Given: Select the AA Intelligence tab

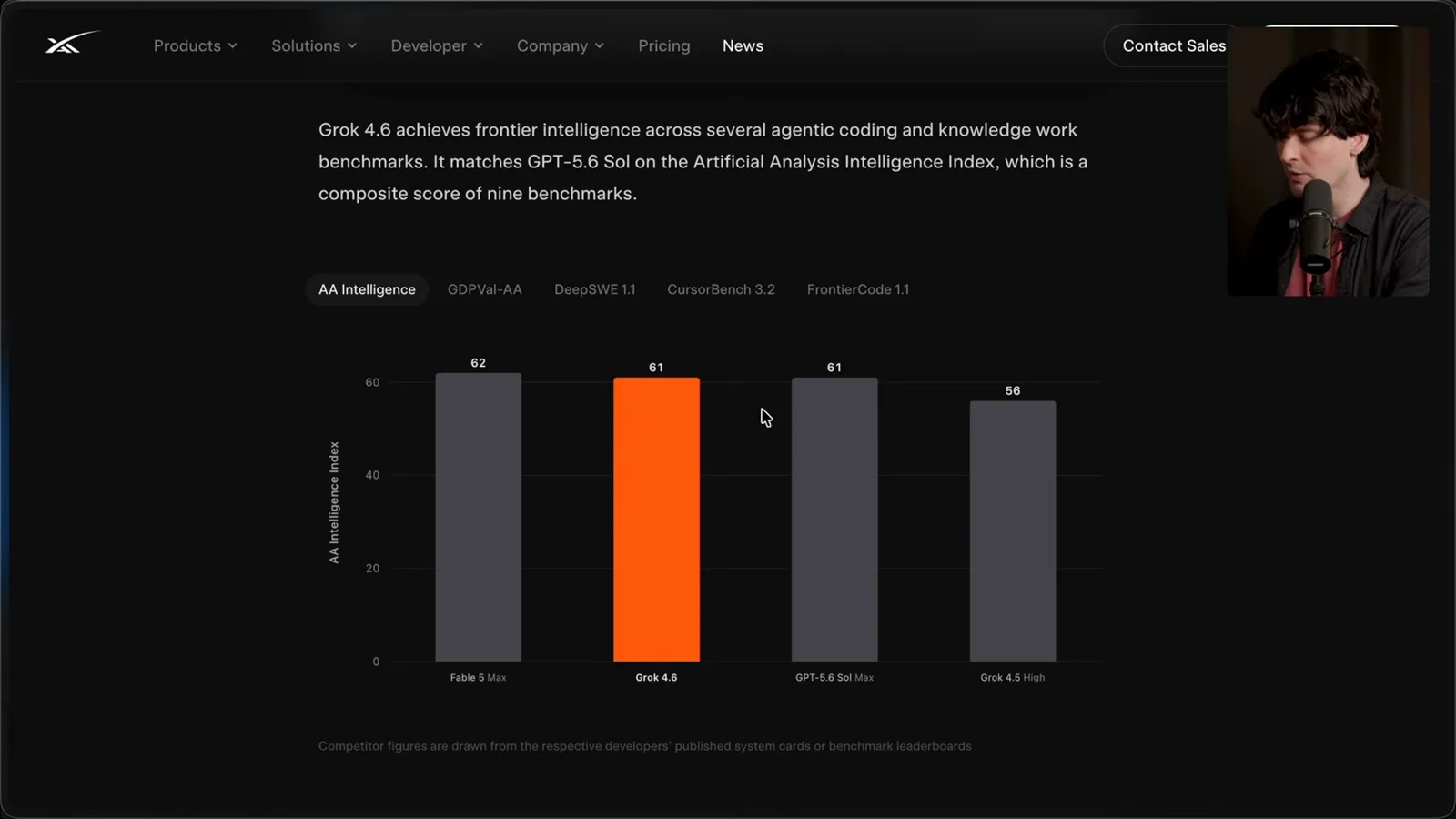Looking at the screenshot, I should pos(367,289).
